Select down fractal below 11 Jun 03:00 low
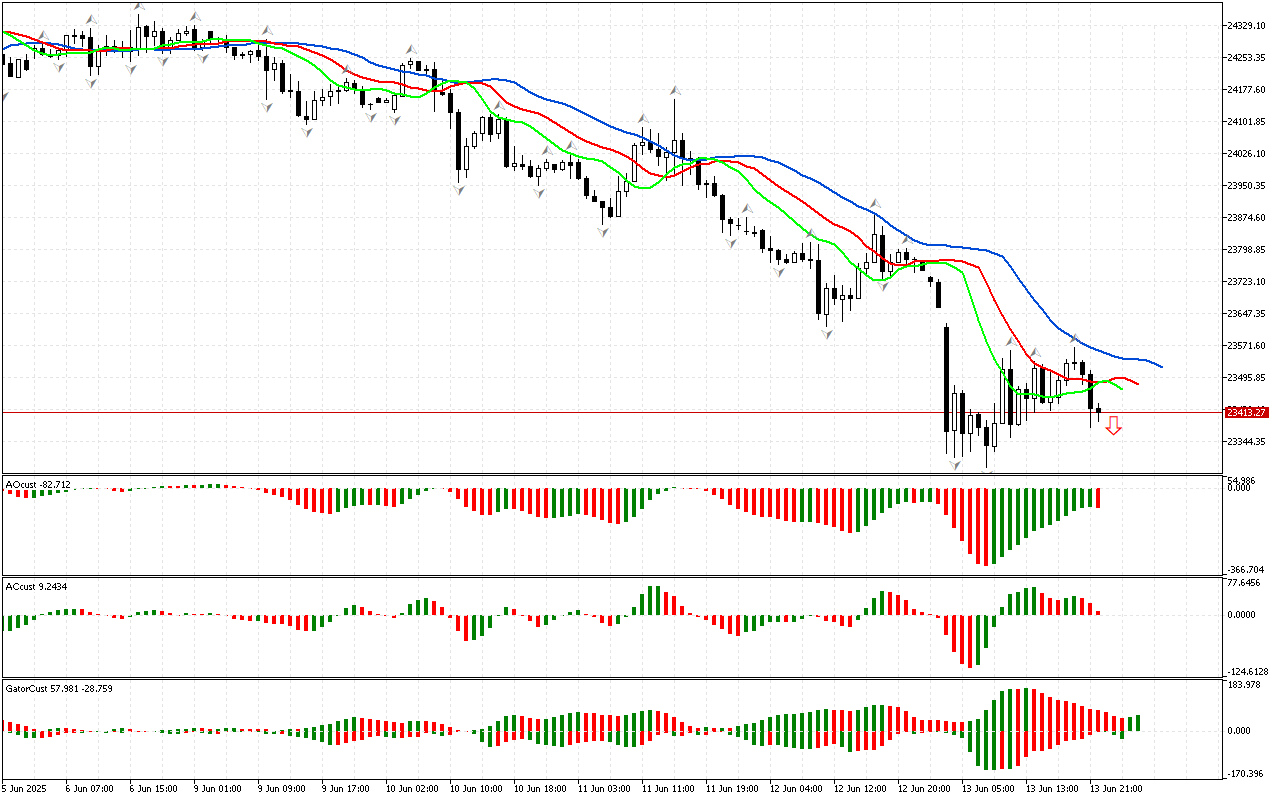This screenshot has width=1280, height=800. (603, 232)
